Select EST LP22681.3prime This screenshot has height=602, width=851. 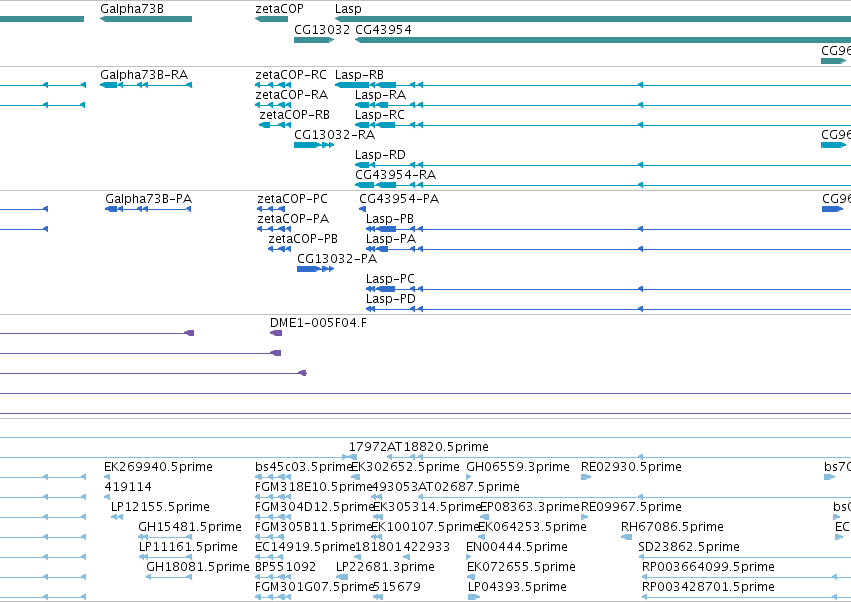coord(385,567)
